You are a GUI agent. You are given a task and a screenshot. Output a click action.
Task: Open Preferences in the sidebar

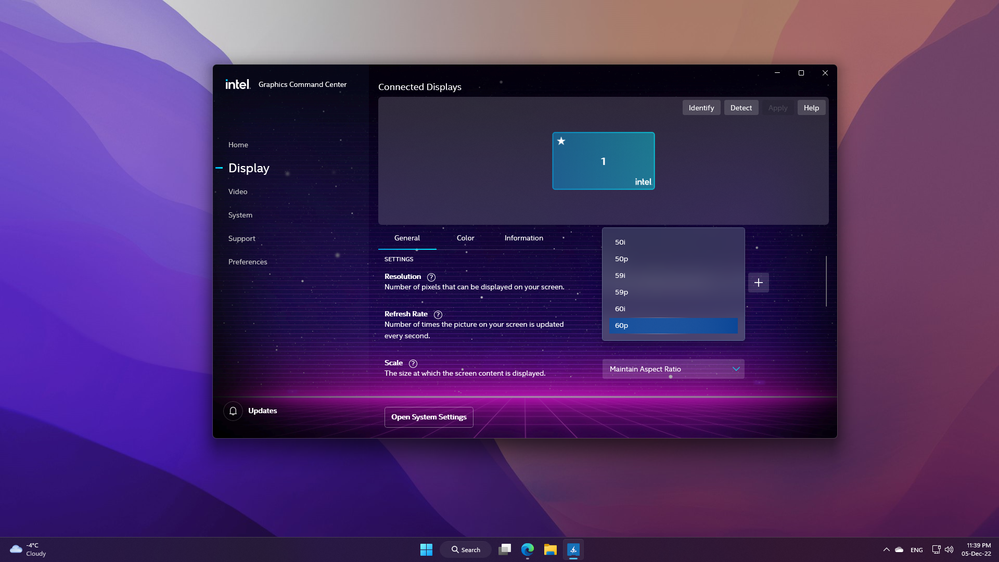[x=248, y=262]
